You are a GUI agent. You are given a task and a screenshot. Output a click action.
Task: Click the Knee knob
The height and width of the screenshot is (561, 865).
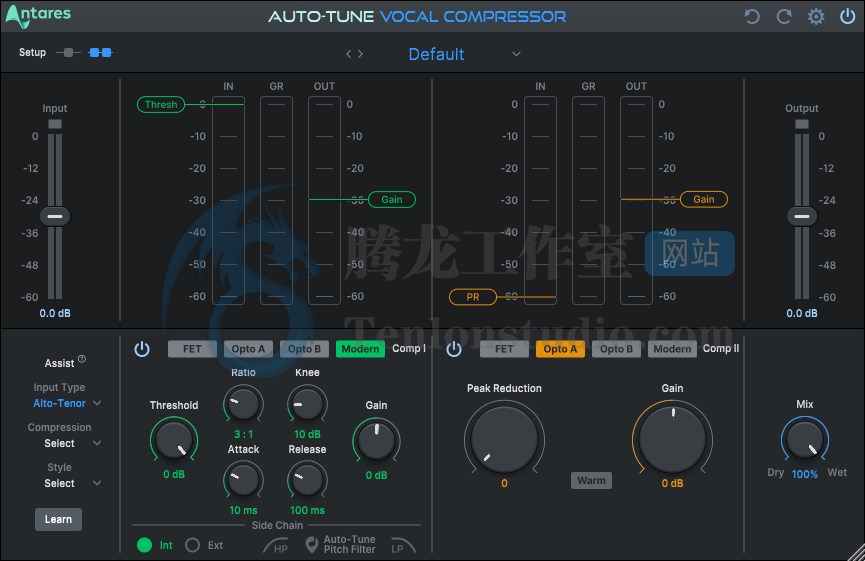(x=307, y=404)
